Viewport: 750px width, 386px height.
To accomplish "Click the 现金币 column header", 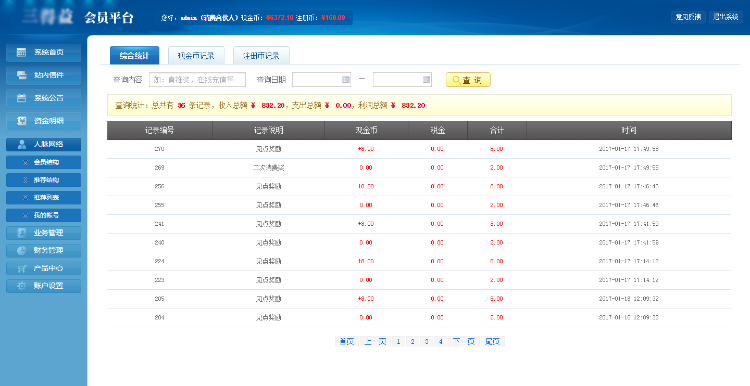I will pyautogui.click(x=366, y=130).
